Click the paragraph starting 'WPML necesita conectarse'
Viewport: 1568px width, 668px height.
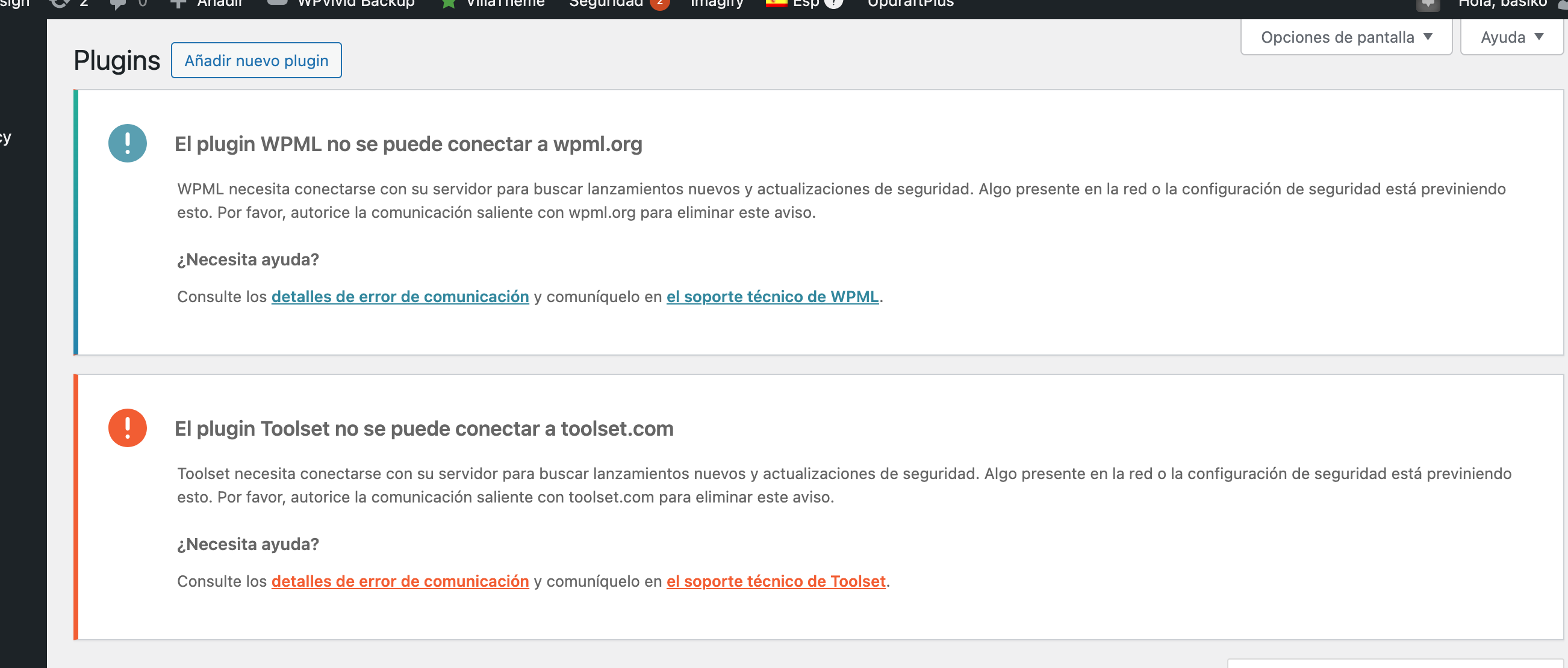point(841,201)
